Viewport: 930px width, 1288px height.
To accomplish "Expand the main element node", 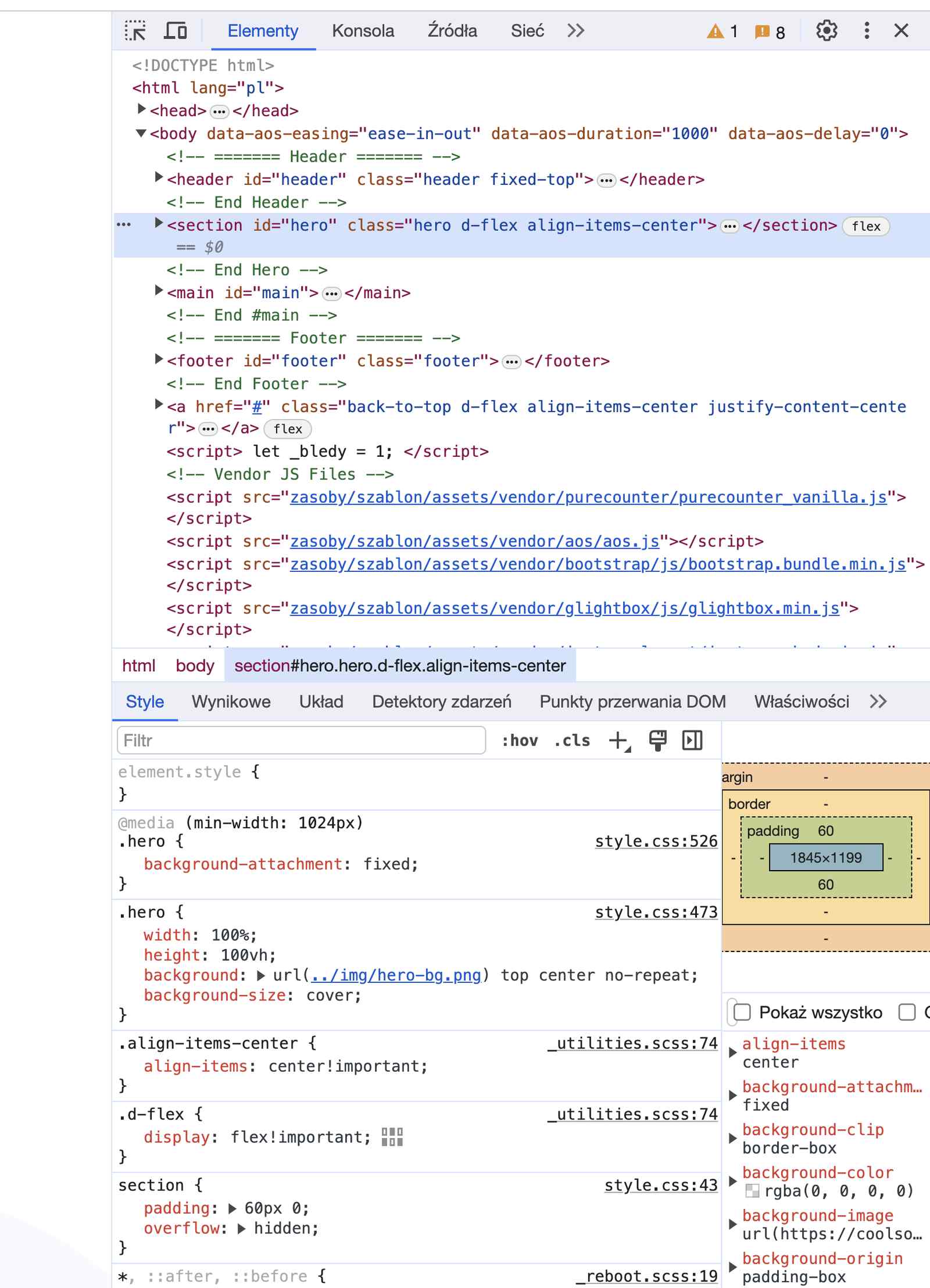I will point(159,291).
